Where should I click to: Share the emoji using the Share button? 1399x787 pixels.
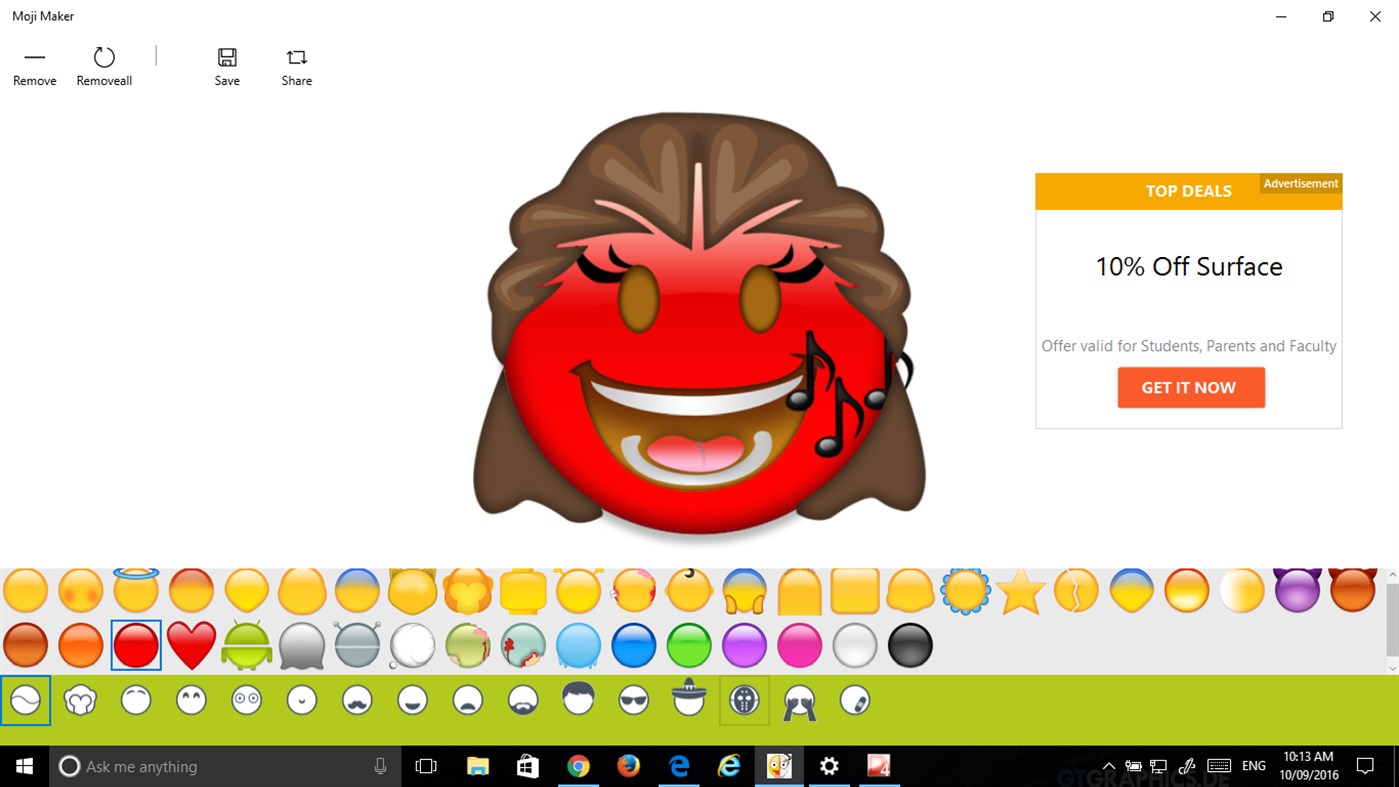[x=296, y=65]
